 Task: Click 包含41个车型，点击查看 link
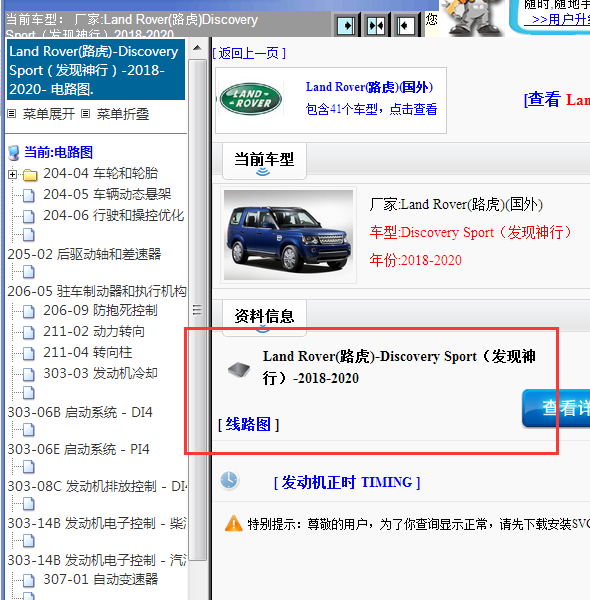coord(372,109)
